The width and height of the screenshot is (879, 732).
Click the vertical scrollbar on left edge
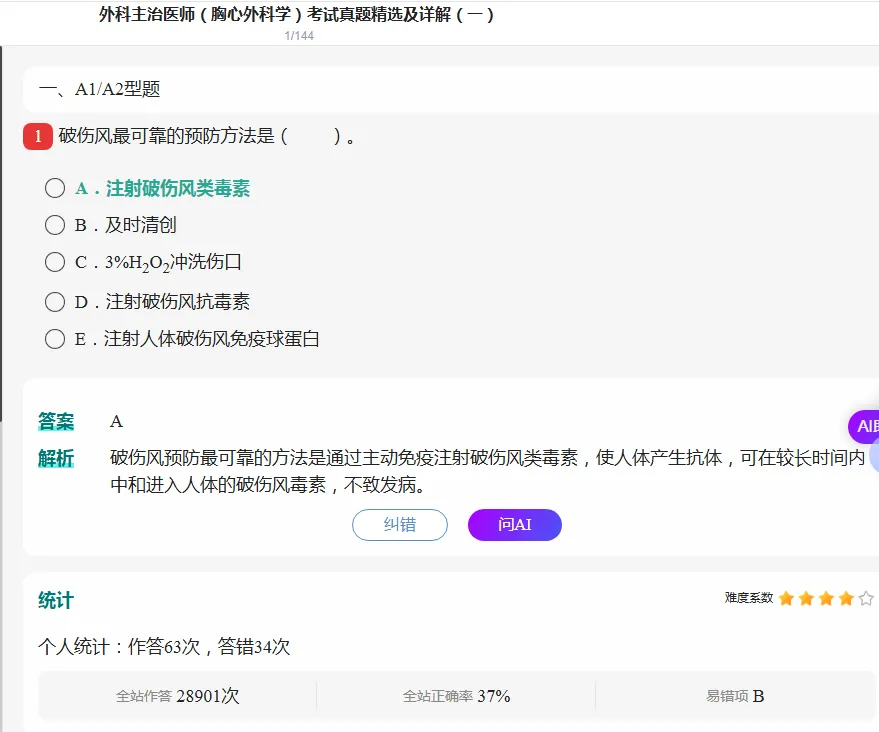pos(1,234)
